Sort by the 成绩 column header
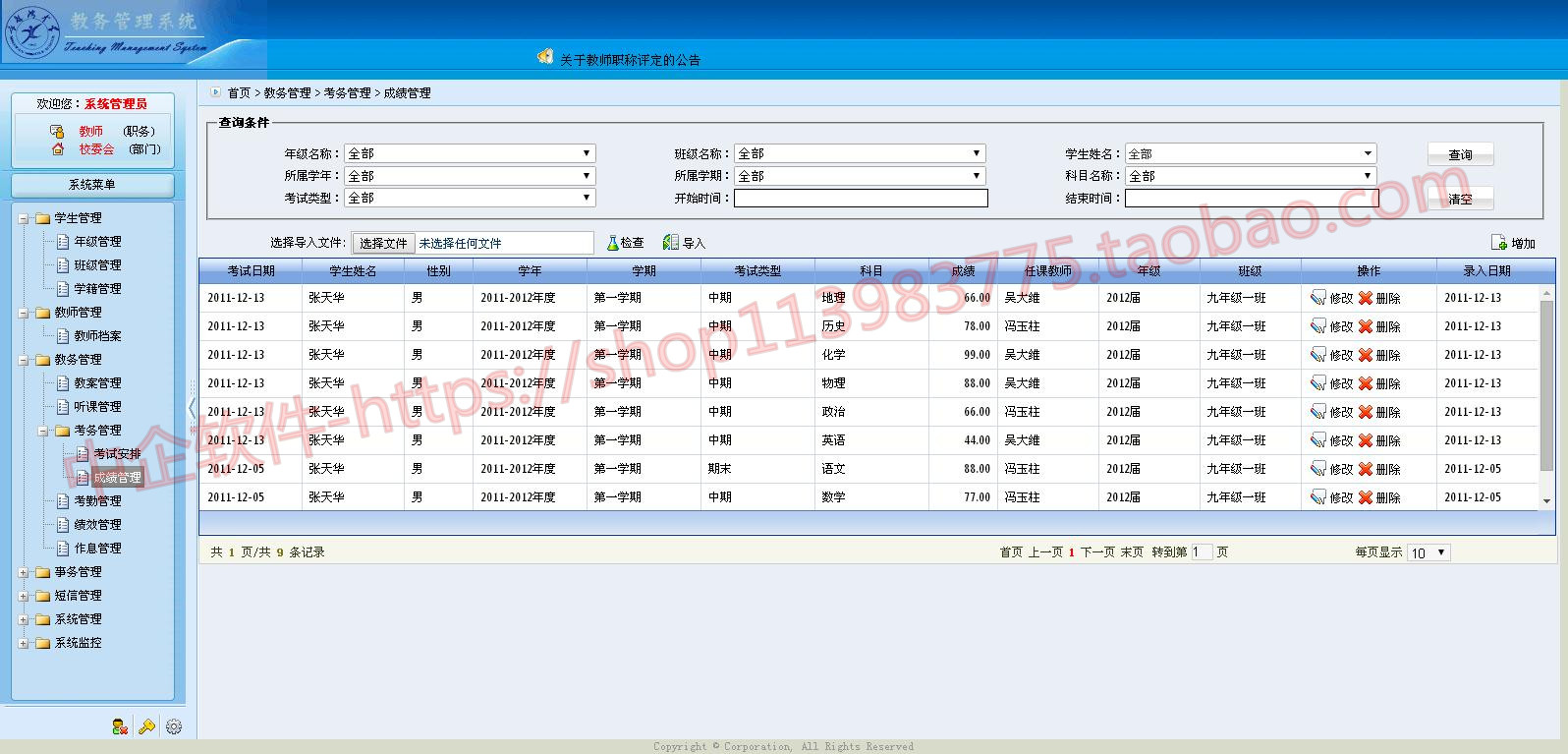This screenshot has width=1568, height=754. point(964,270)
